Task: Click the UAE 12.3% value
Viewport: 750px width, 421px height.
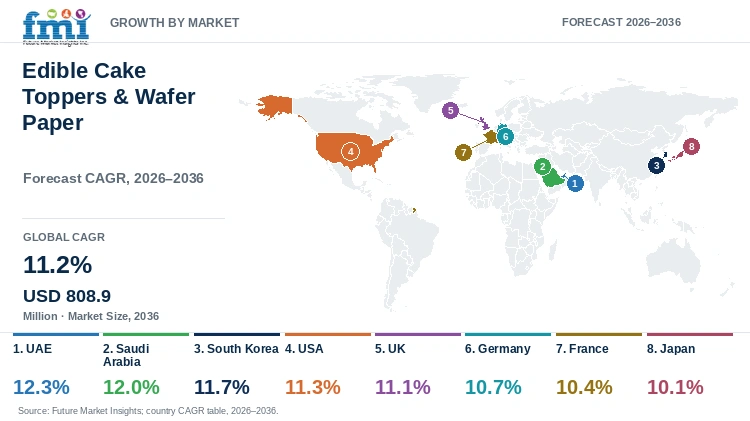Action: (41, 387)
